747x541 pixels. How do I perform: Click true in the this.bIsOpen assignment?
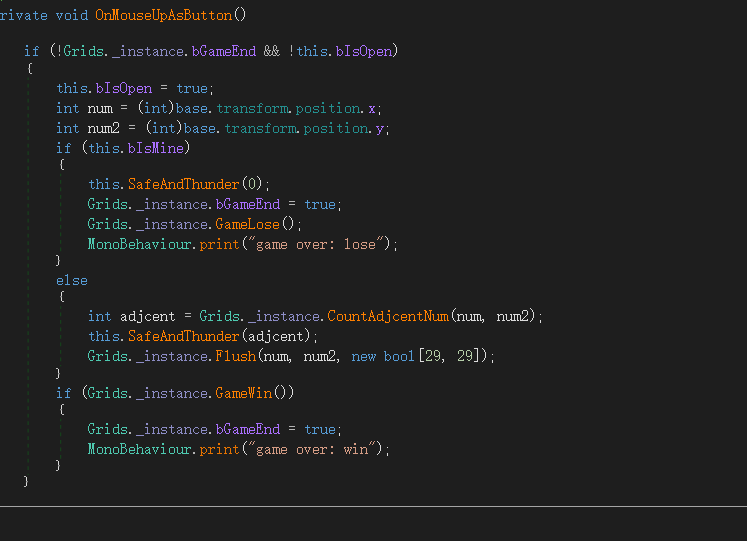click(192, 89)
